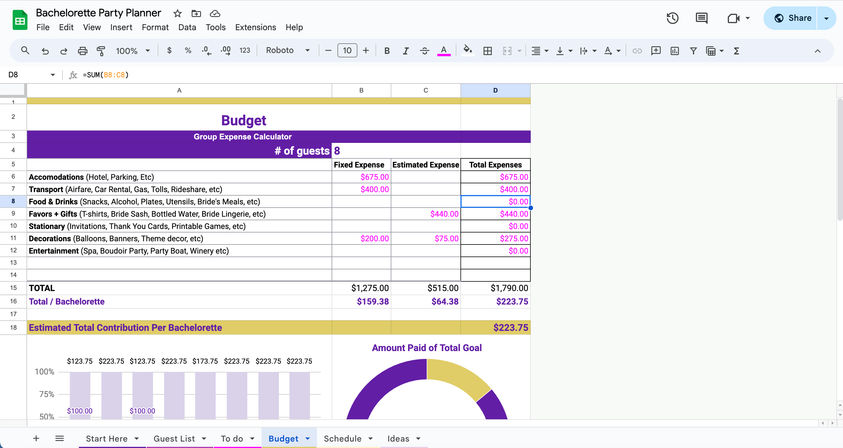Viewport: 843px width, 448px height.
Task: Select the $675.00 Accomodations fixed expense cell
Action: [361, 177]
